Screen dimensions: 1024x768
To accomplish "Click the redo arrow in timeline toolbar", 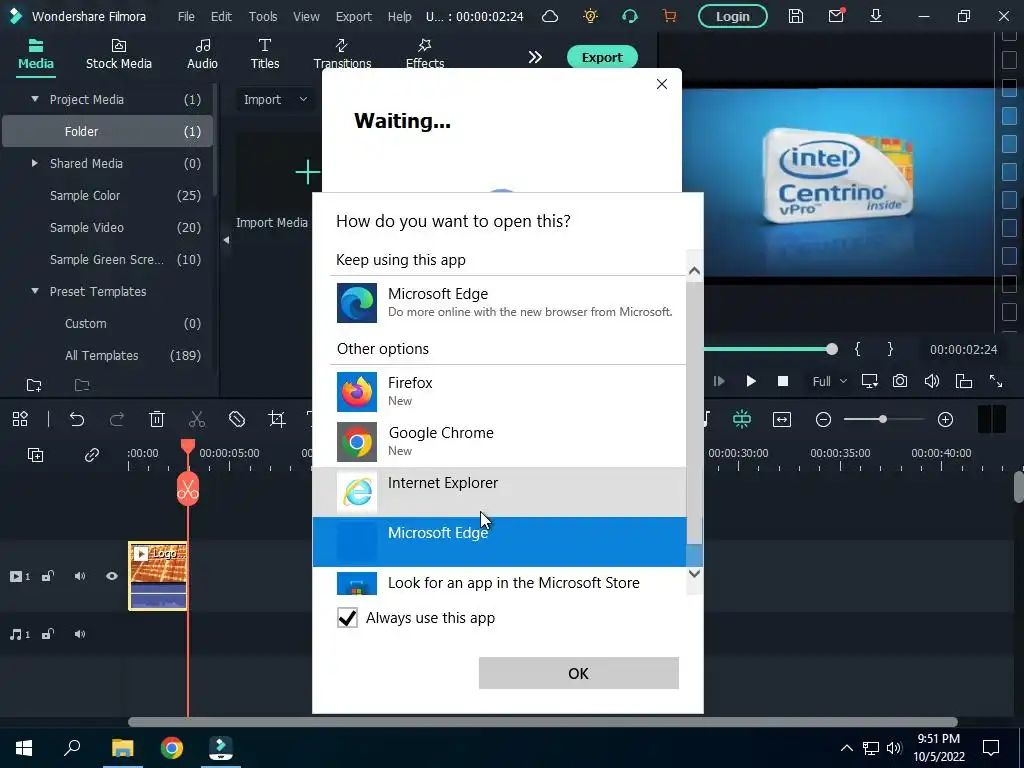I will coord(117,419).
